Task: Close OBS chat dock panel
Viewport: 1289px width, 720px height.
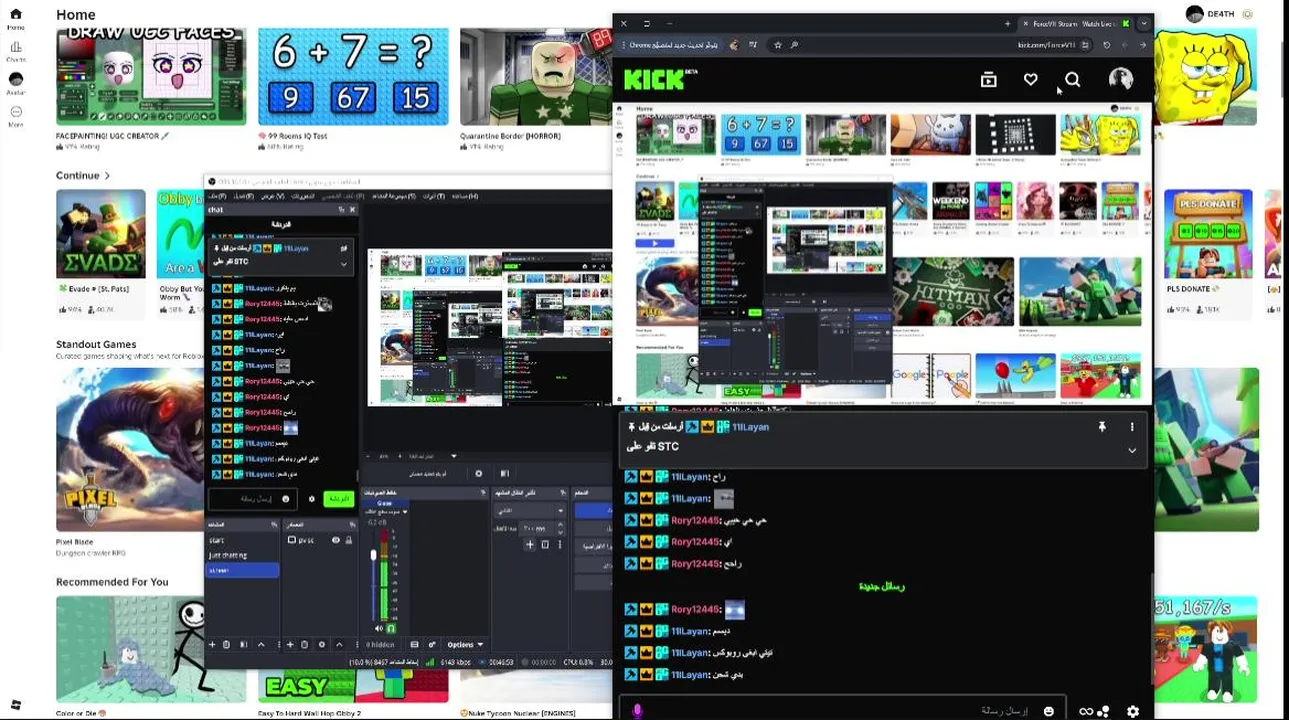Action: pos(352,210)
